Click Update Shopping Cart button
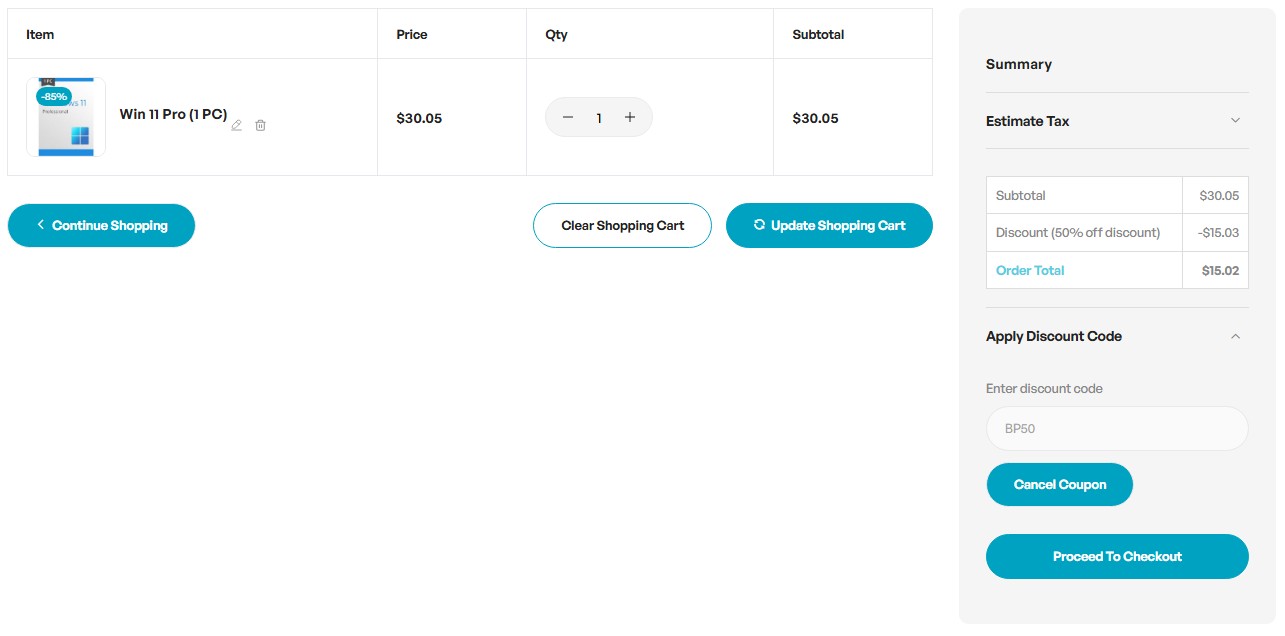1285x636 pixels. coord(829,226)
